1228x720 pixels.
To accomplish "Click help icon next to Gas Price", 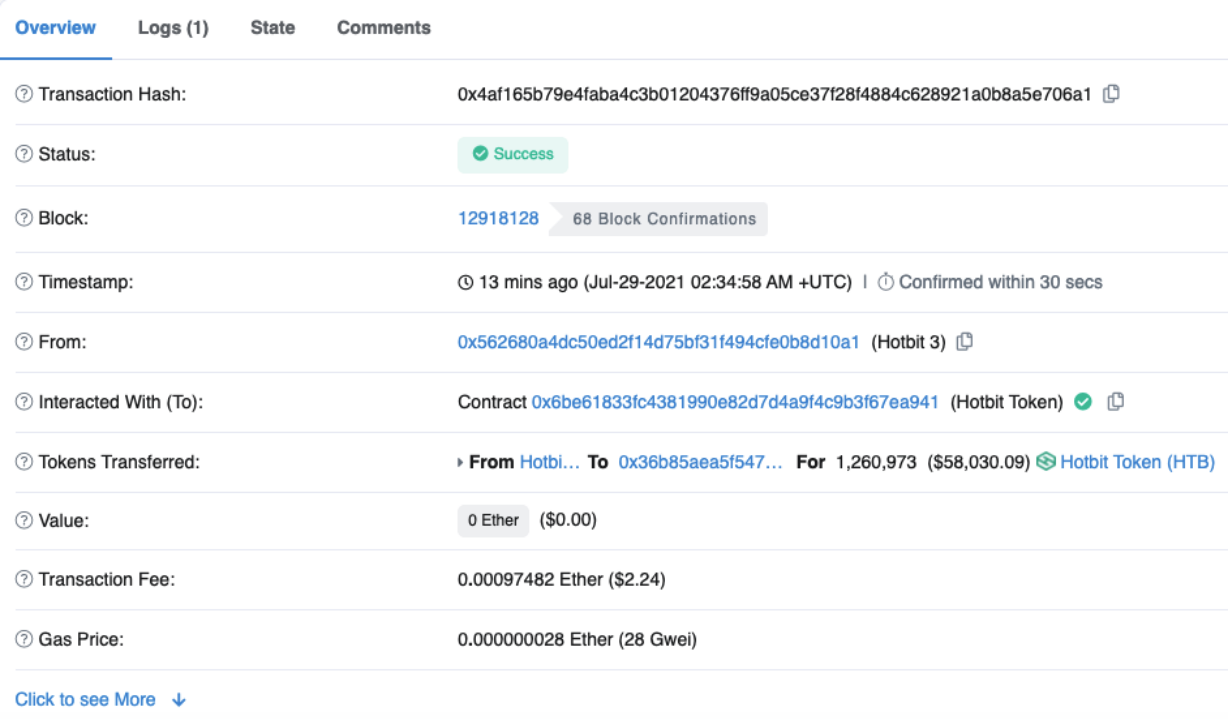I will [24, 639].
